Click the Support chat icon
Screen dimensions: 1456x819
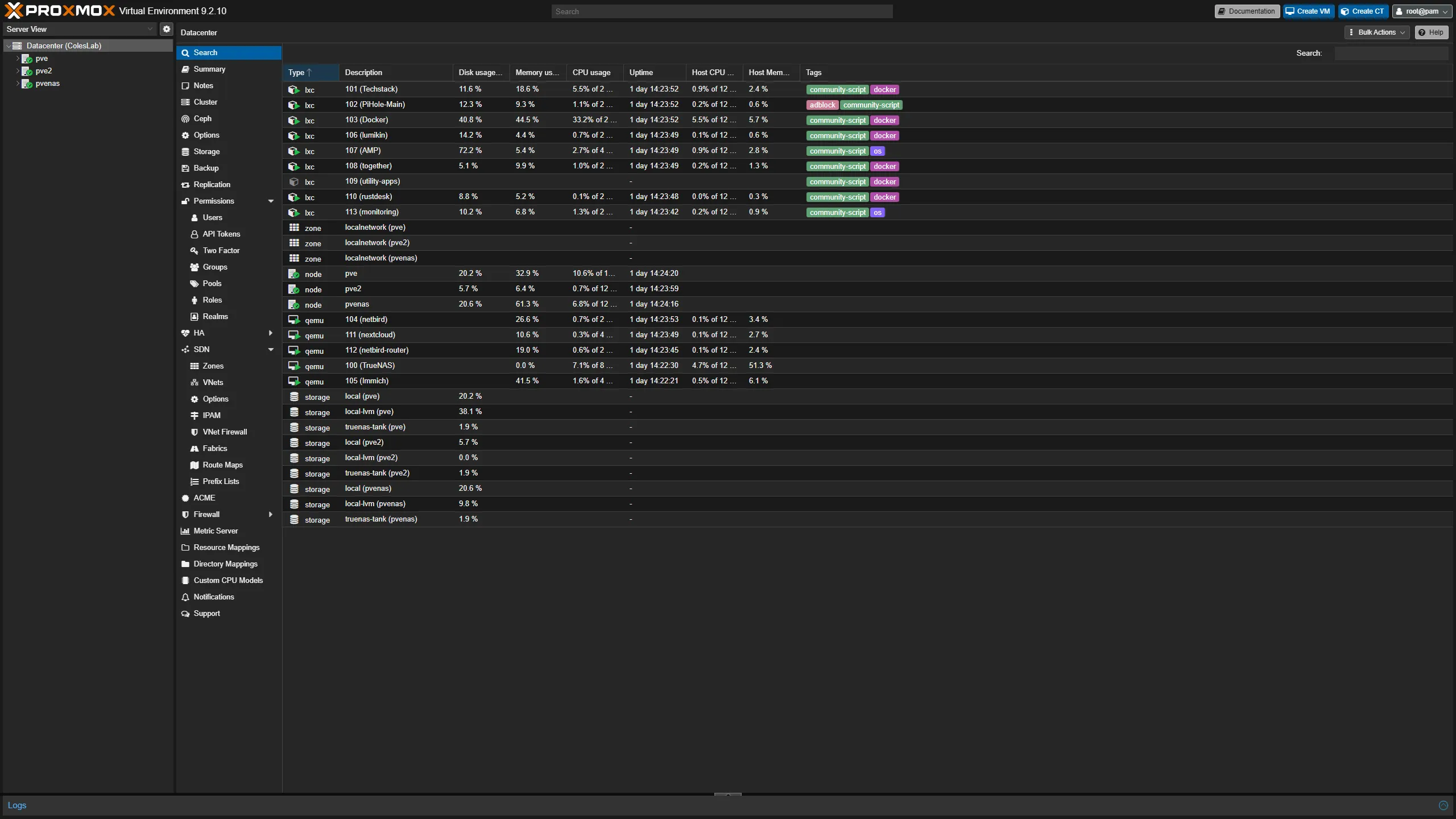click(x=185, y=614)
